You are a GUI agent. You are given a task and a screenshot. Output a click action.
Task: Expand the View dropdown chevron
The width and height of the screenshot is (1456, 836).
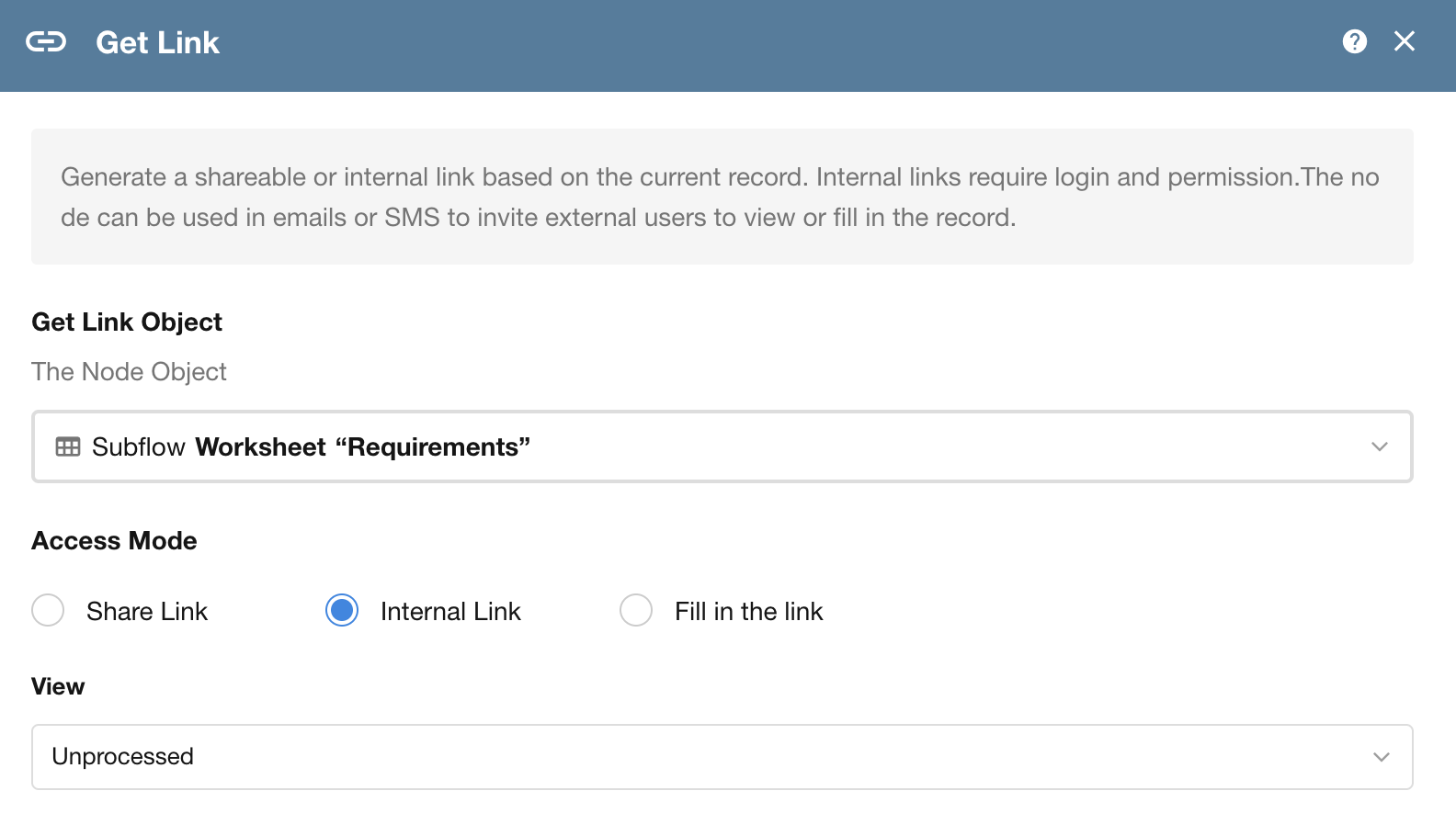1381,757
